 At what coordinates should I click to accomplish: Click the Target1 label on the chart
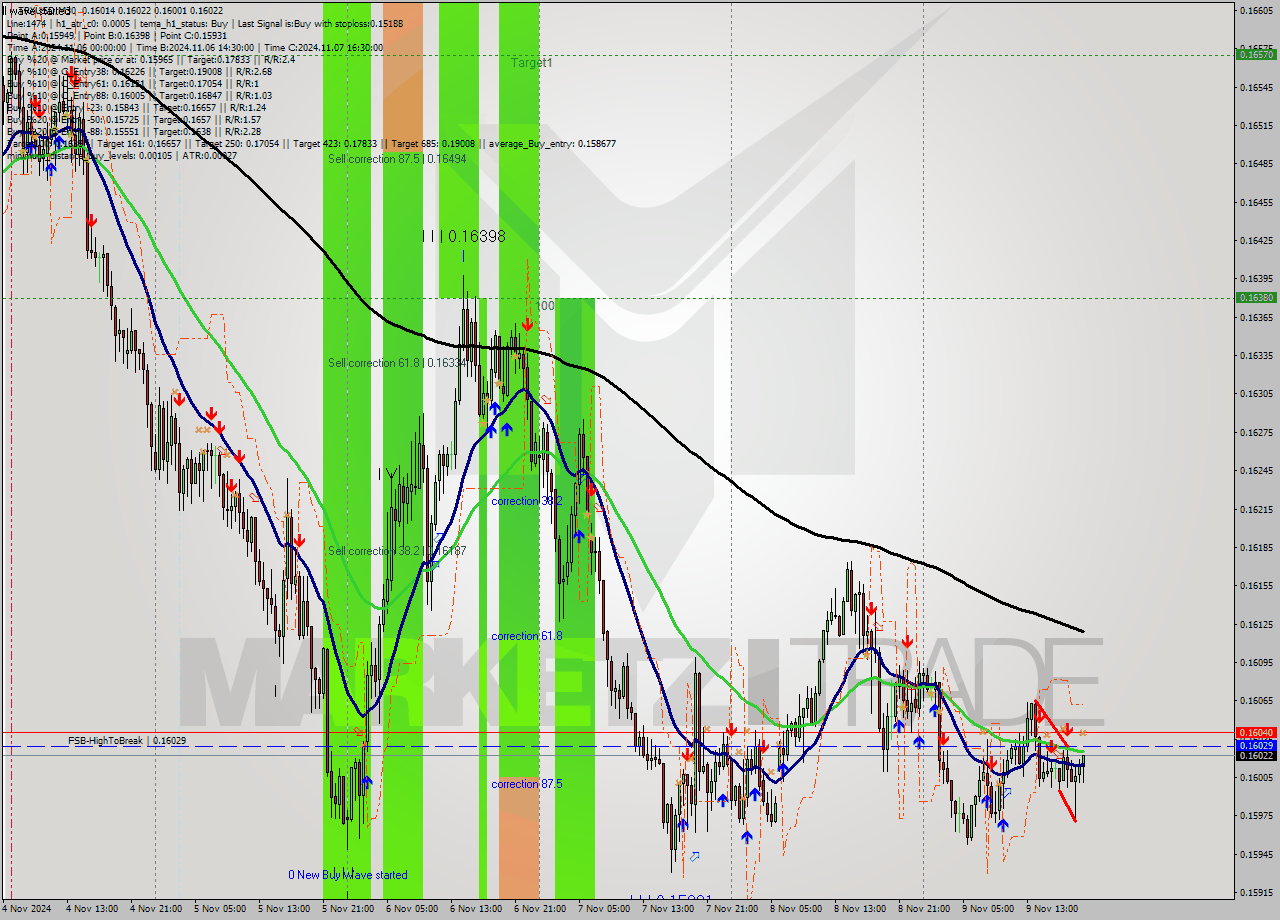pos(532,62)
